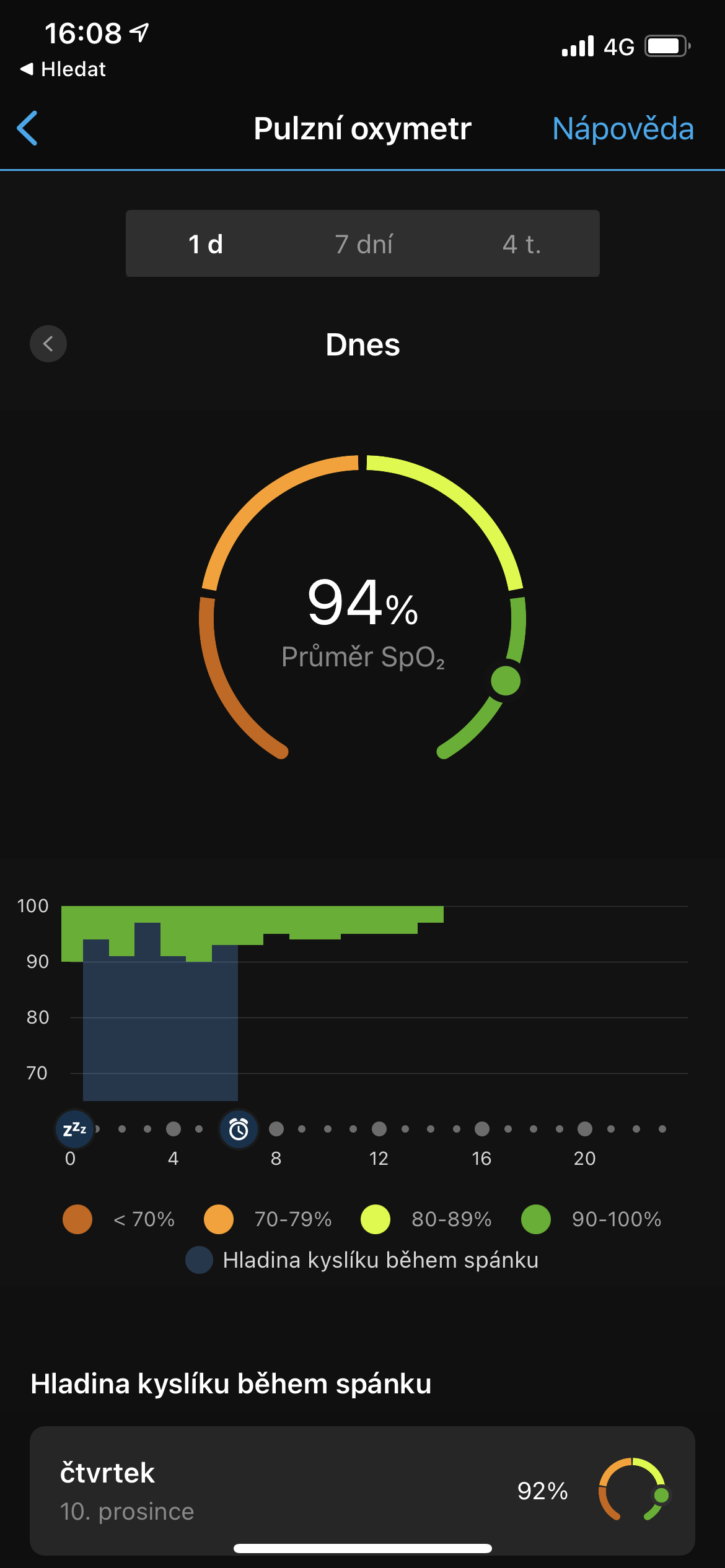This screenshot has width=725, height=1568.
Task: Tap the cellular signal strength icon
Action: click(578, 46)
